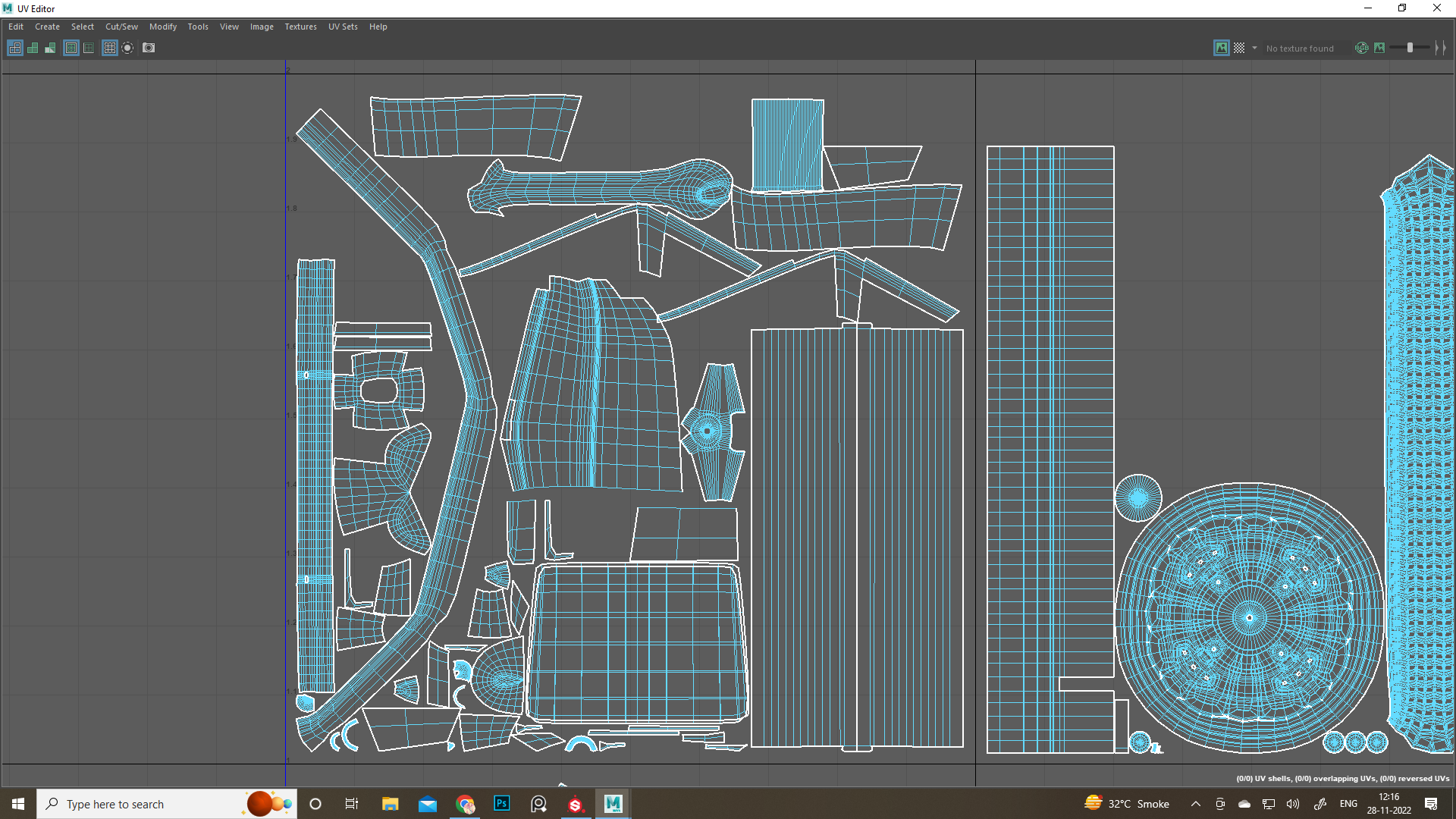
Task: Open the Tools menu
Action: point(198,27)
